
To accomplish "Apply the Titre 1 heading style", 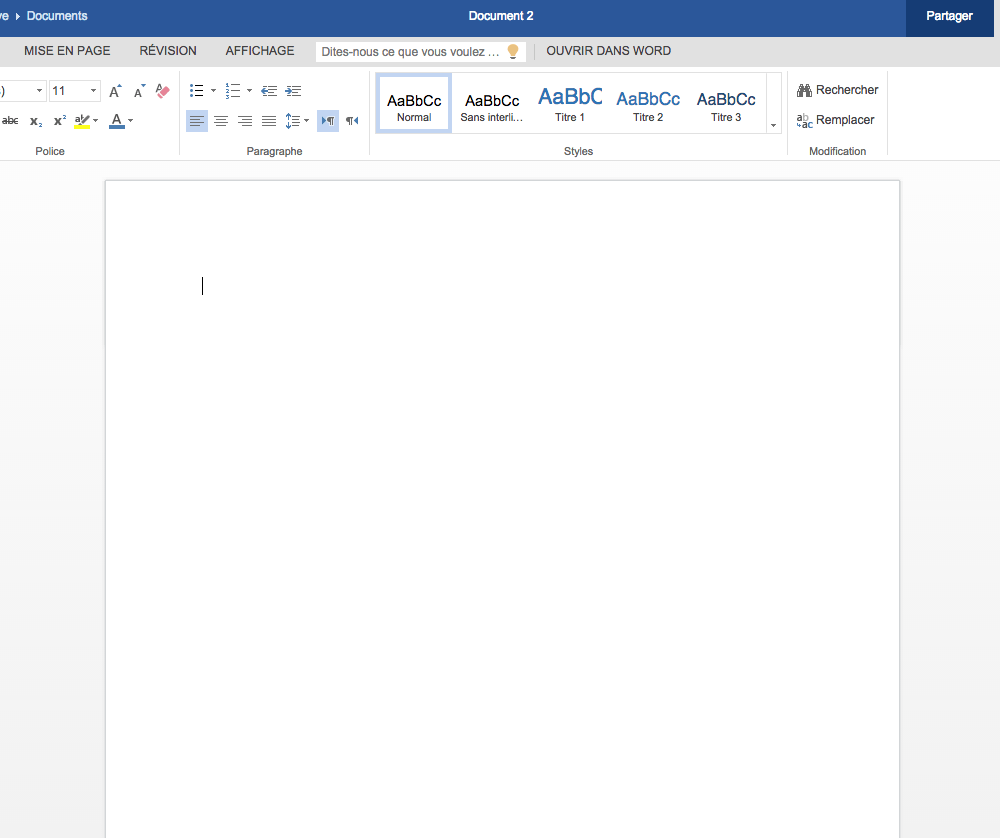I will point(570,103).
